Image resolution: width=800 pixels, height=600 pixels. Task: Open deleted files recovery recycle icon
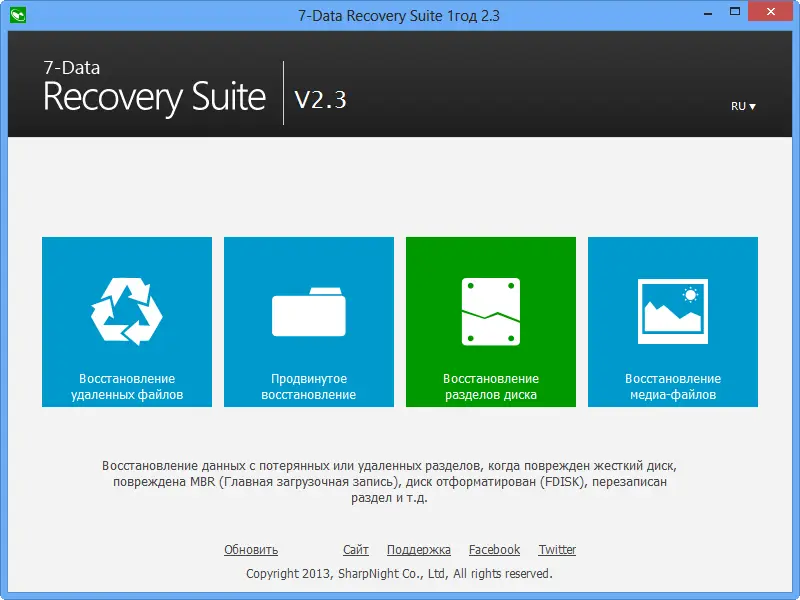[127, 311]
